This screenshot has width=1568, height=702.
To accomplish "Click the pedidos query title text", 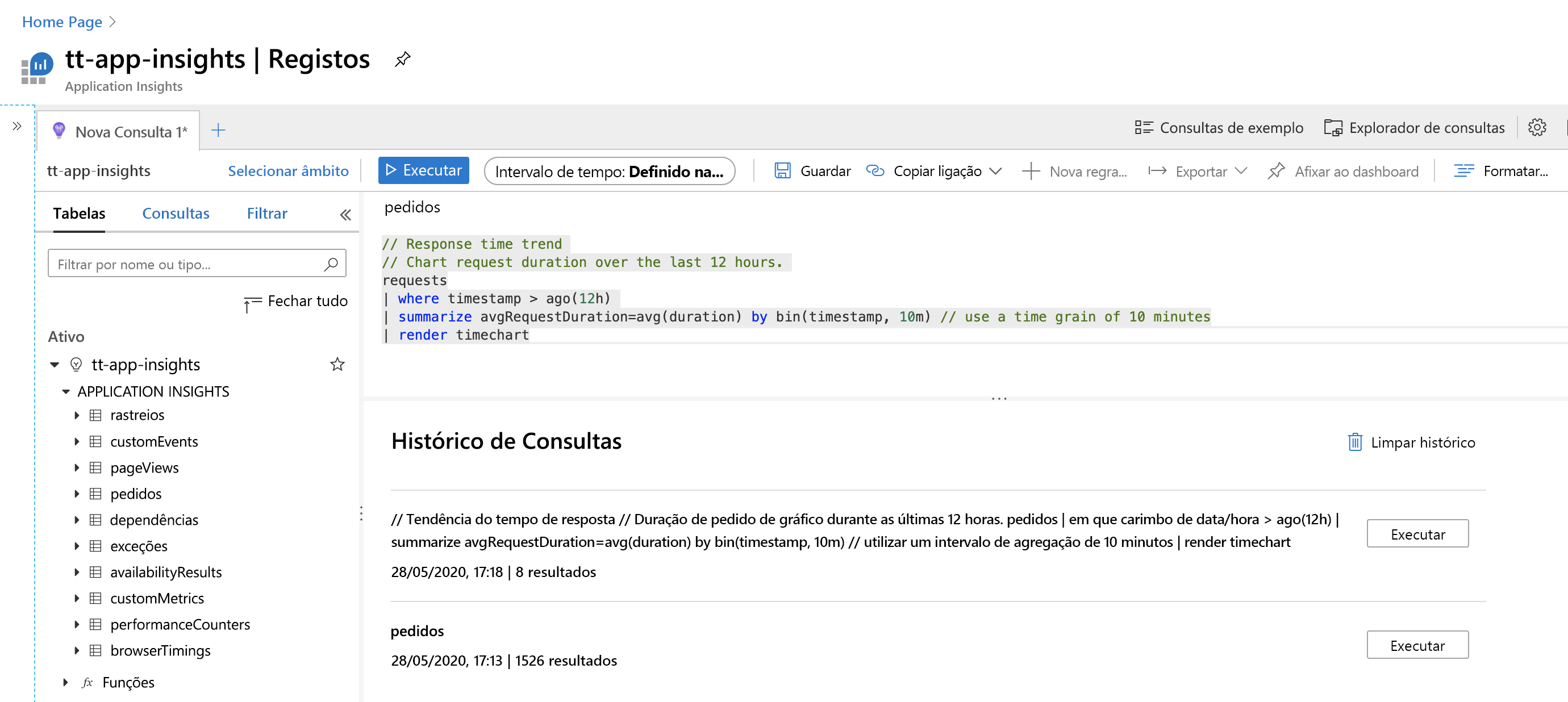I will coord(412,207).
